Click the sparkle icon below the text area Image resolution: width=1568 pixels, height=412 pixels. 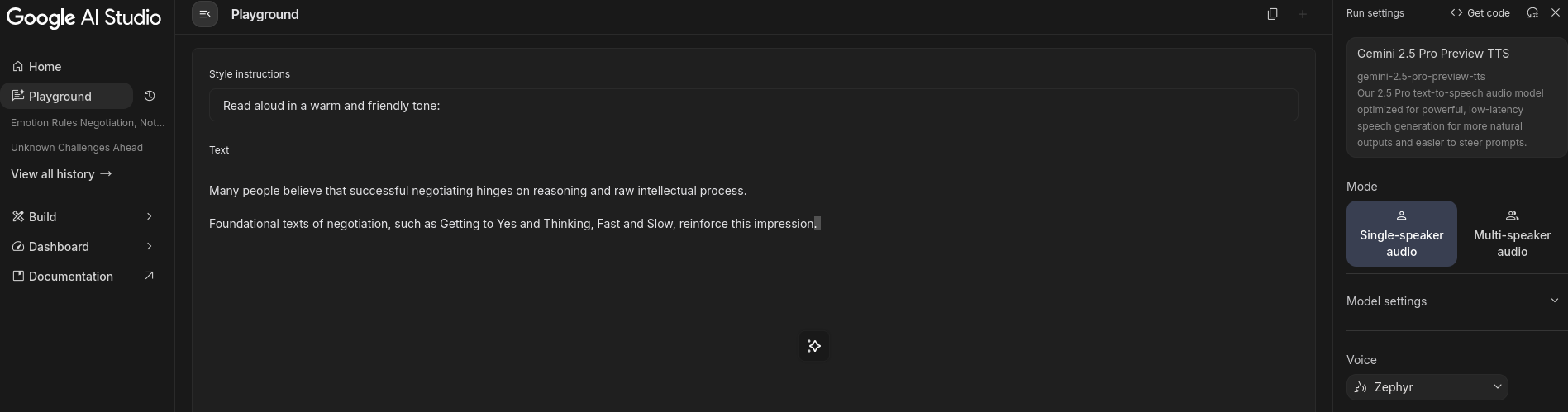click(x=813, y=346)
